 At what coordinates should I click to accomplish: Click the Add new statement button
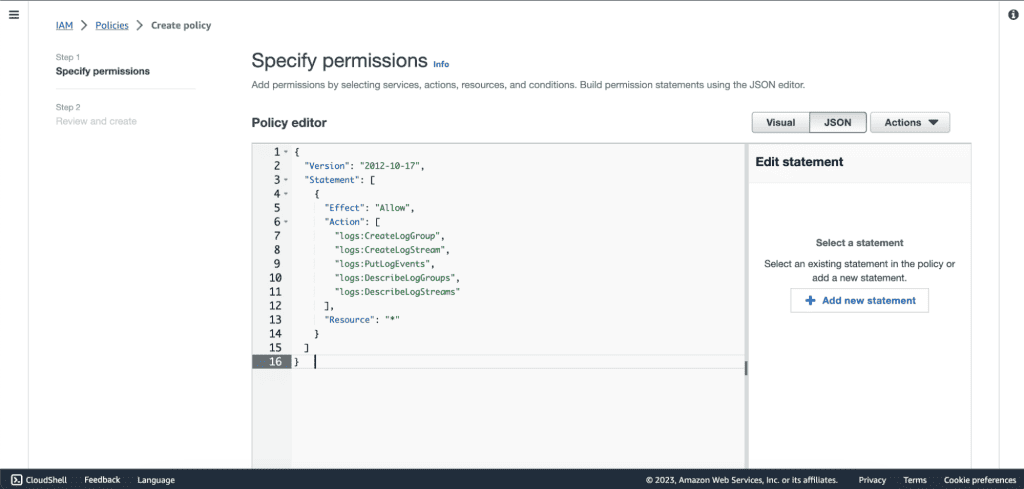pyautogui.click(x=859, y=300)
